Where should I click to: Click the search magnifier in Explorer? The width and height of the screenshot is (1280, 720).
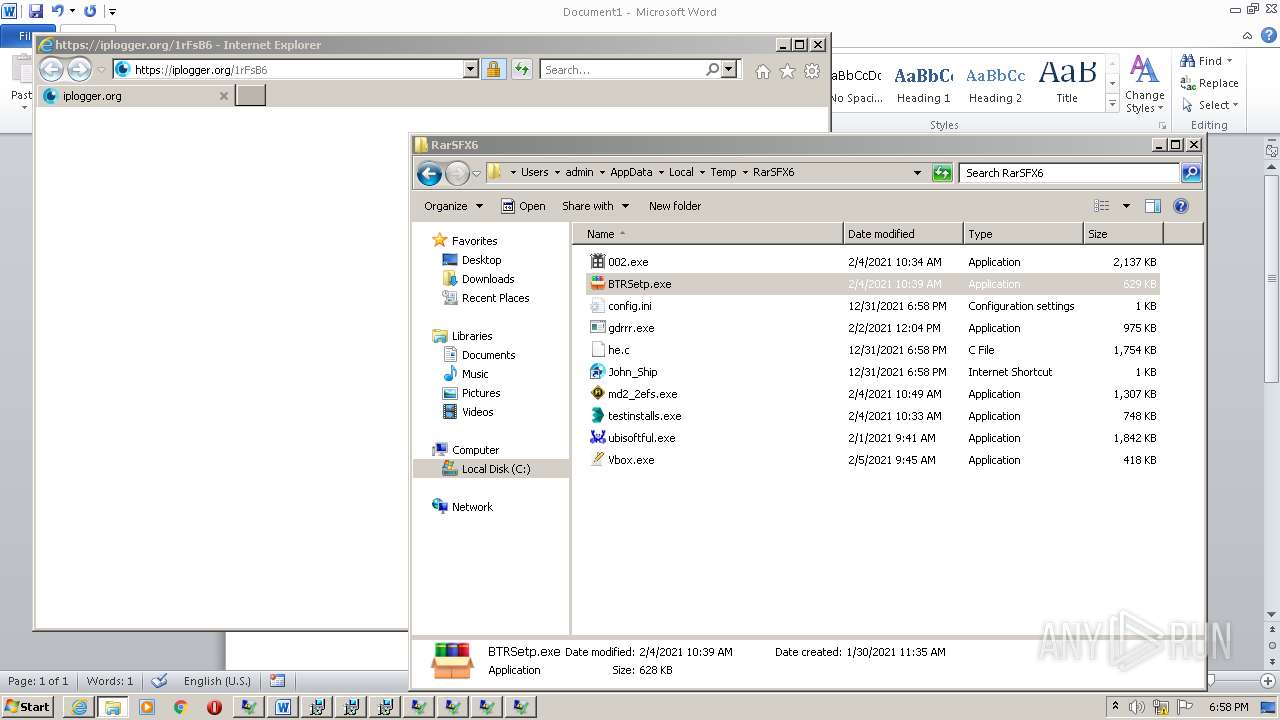pyautogui.click(x=1191, y=173)
